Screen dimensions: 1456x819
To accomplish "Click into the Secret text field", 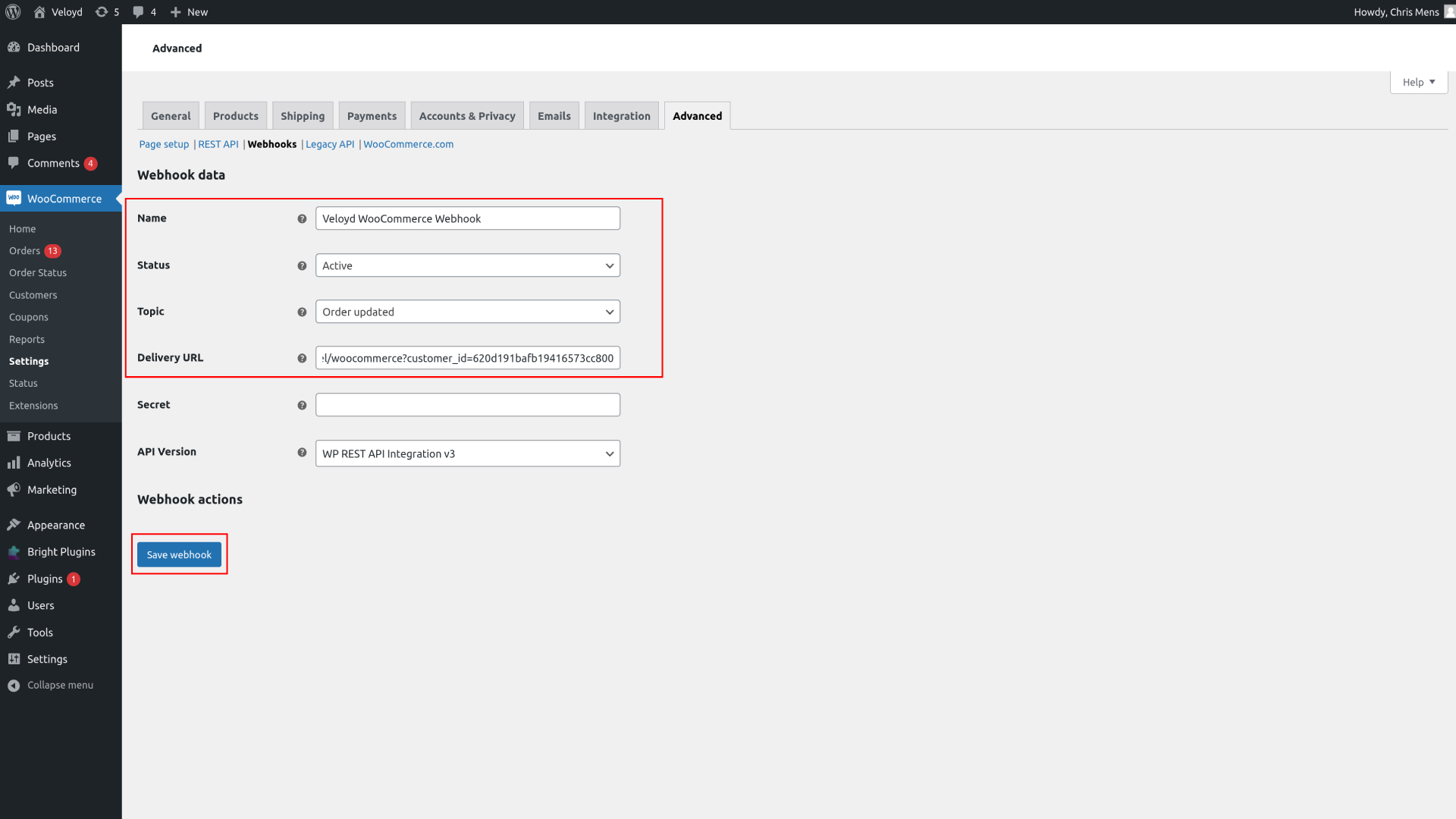I will 467,405.
